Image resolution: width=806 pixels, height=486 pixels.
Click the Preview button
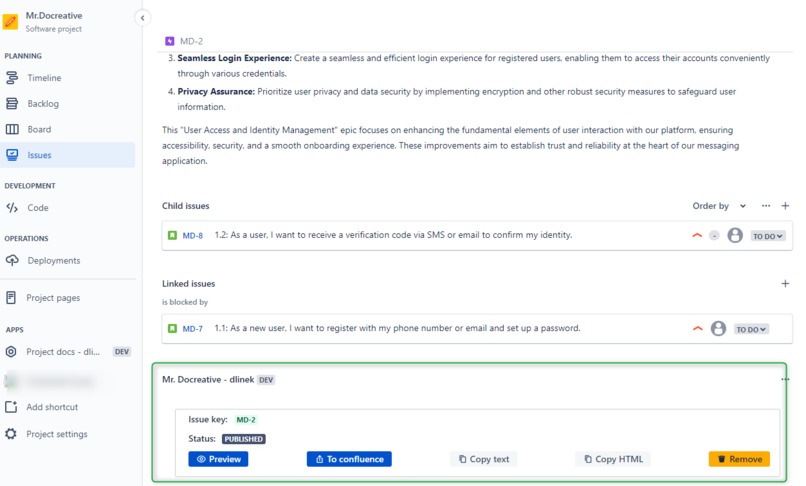pyautogui.click(x=218, y=459)
